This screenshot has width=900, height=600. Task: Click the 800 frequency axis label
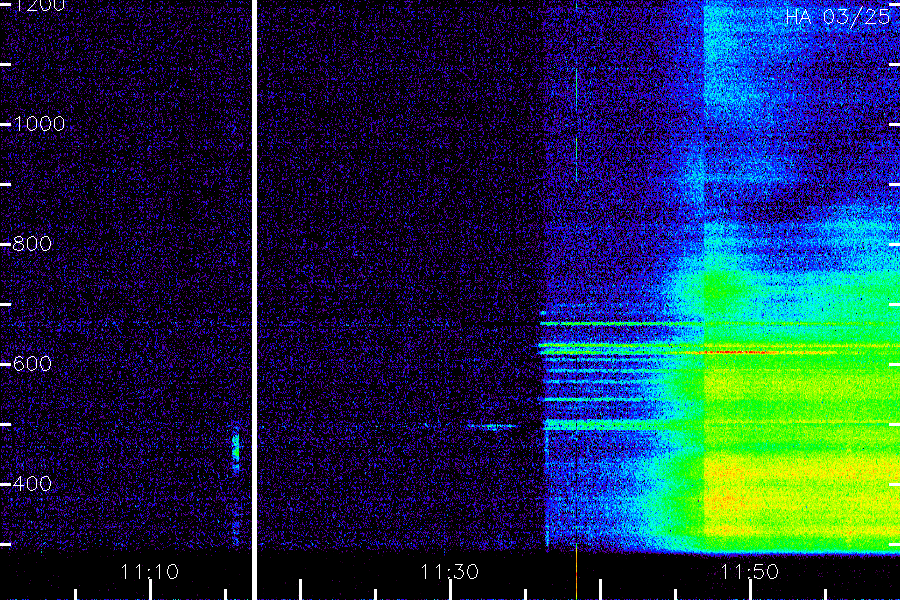(32, 243)
